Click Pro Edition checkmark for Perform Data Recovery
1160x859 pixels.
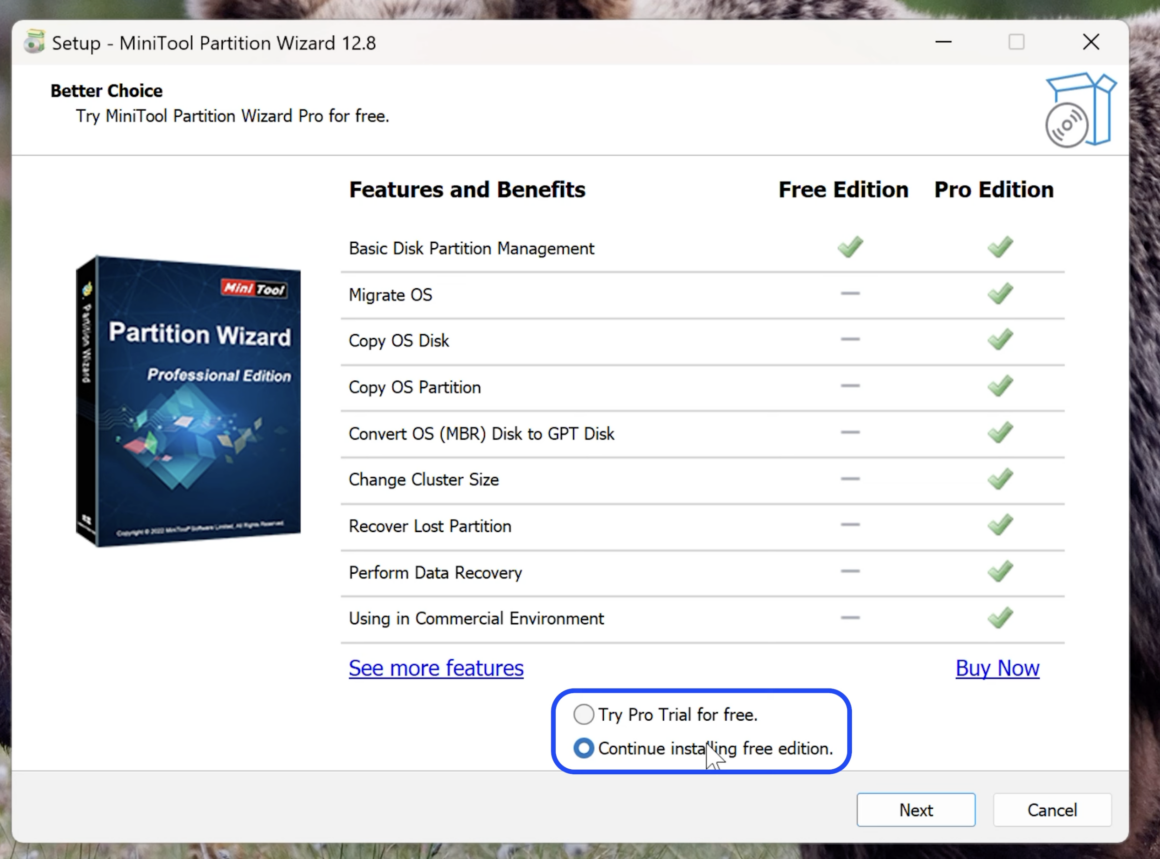coord(999,571)
